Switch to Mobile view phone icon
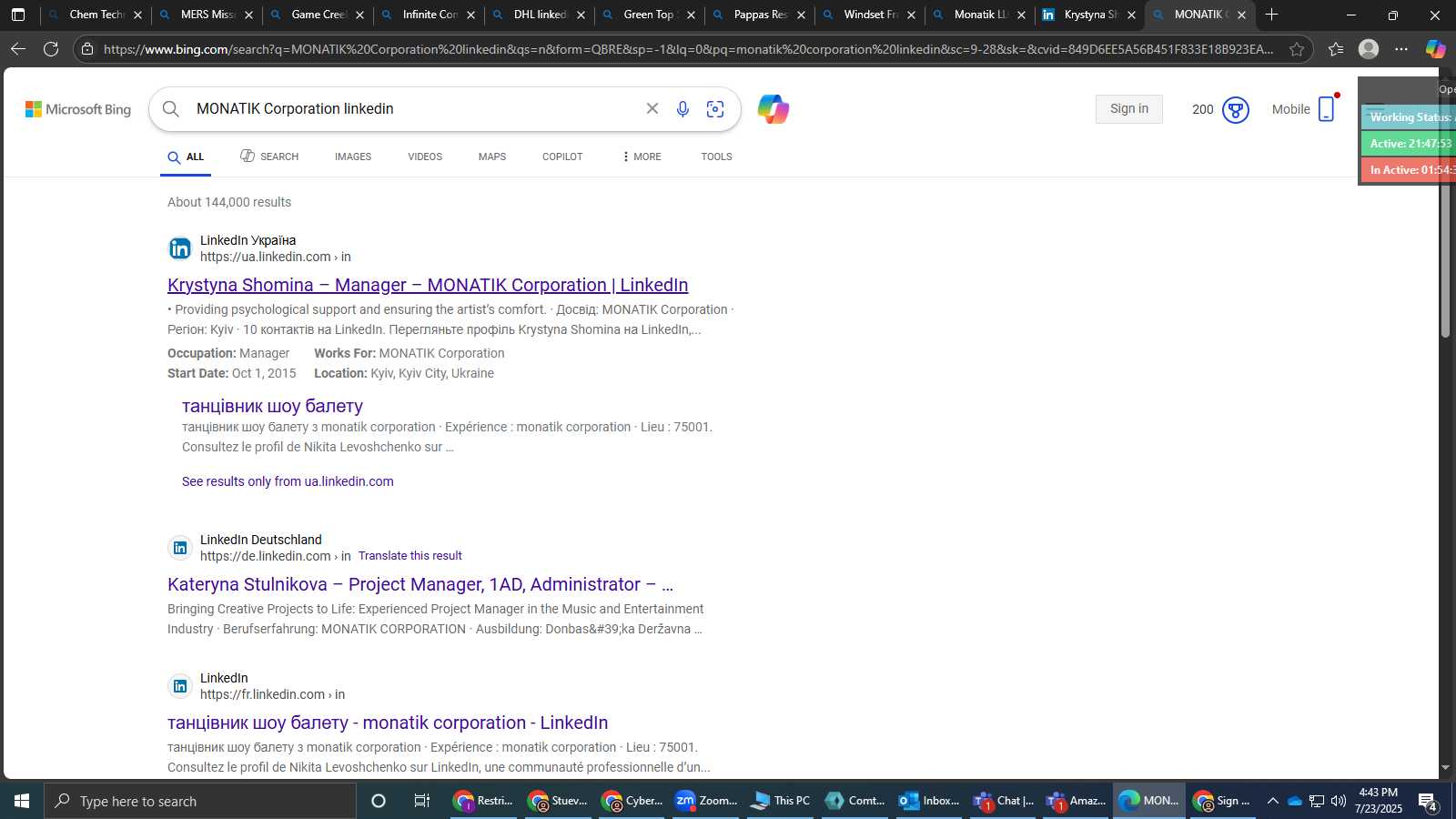This screenshot has width=1456, height=819. pyautogui.click(x=1327, y=109)
